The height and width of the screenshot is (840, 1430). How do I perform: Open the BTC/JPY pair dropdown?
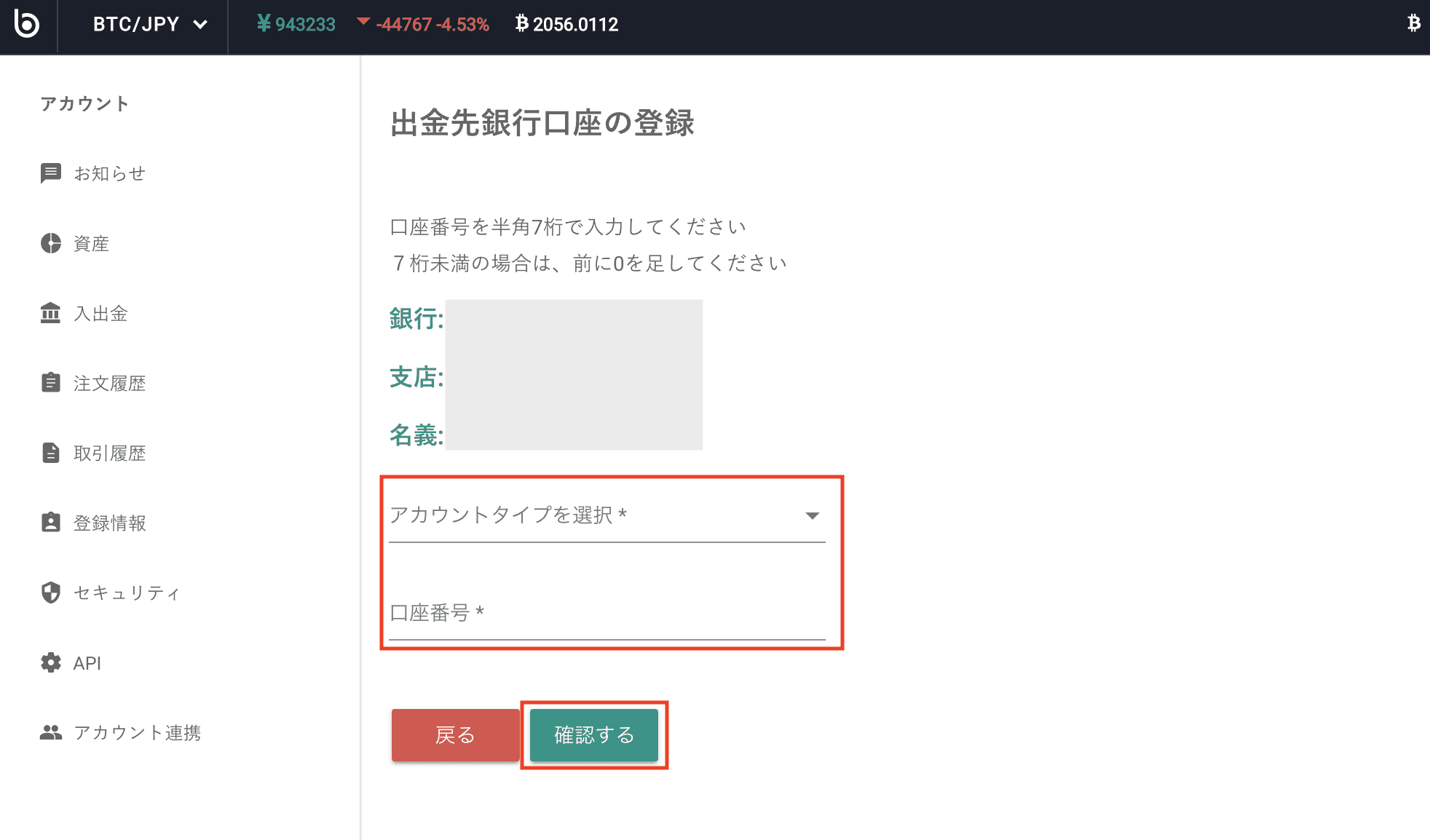point(149,24)
